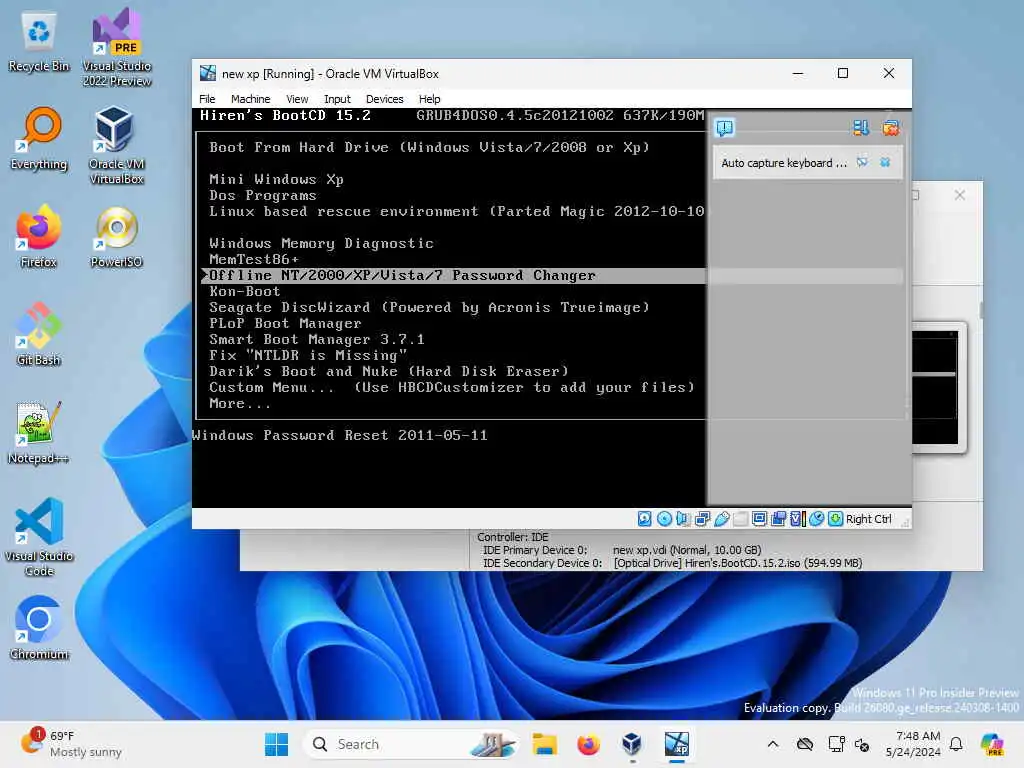The height and width of the screenshot is (768, 1024).
Task: Select Kon-Boot entry
Action: tap(245, 291)
